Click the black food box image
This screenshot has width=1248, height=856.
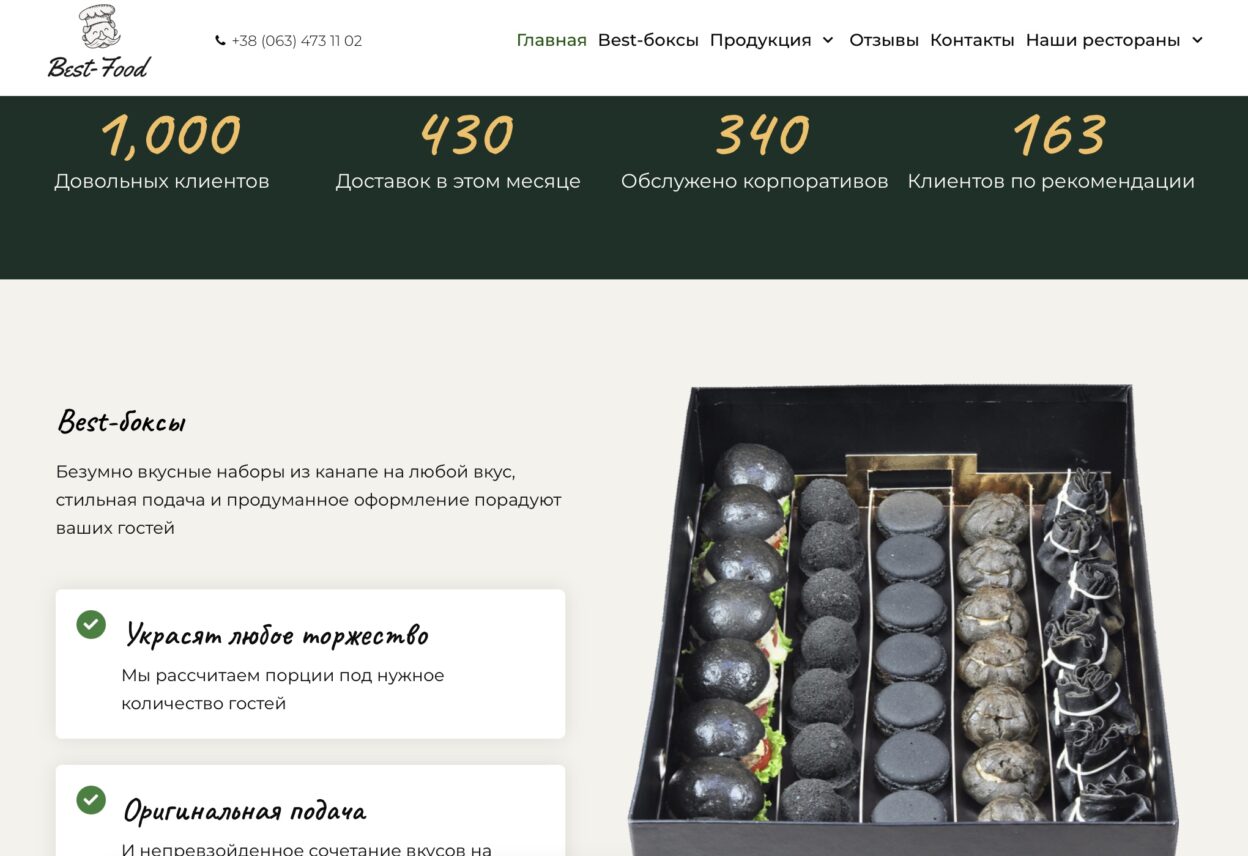point(905,620)
